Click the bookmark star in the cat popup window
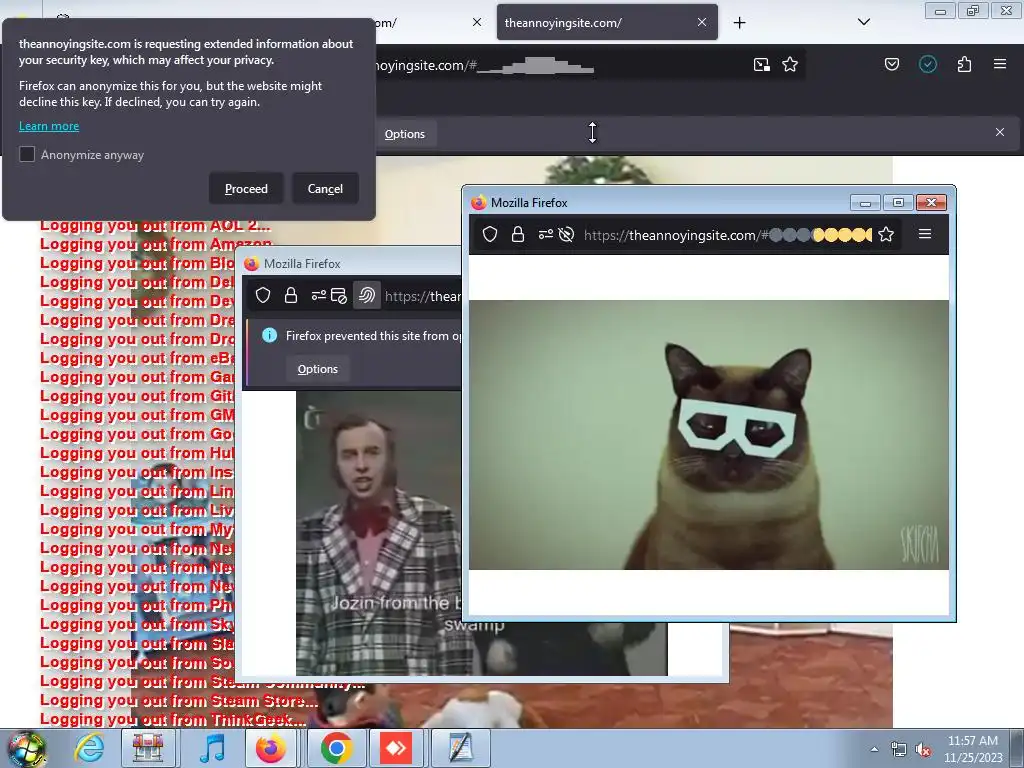Image resolution: width=1024 pixels, height=768 pixels. (x=886, y=234)
